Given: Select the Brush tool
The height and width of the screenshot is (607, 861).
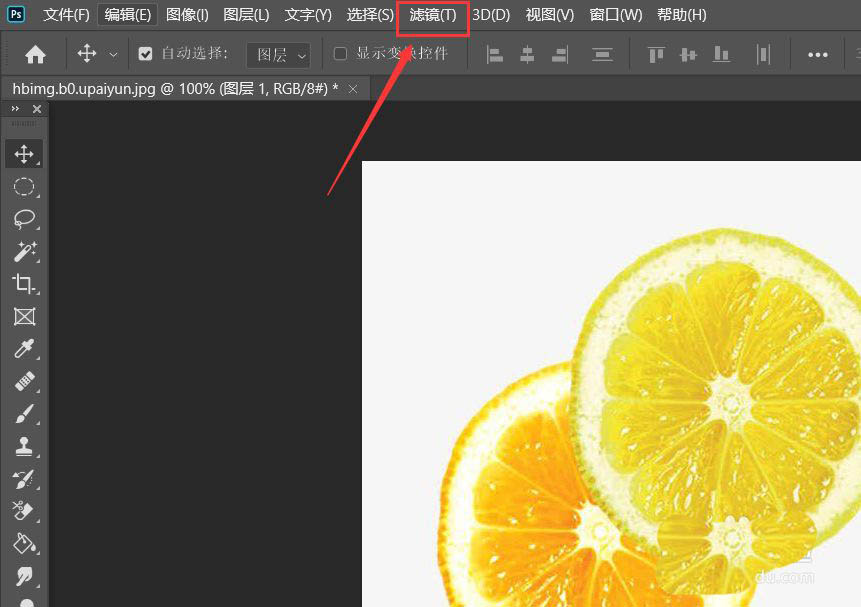Looking at the screenshot, I should coord(24,414).
